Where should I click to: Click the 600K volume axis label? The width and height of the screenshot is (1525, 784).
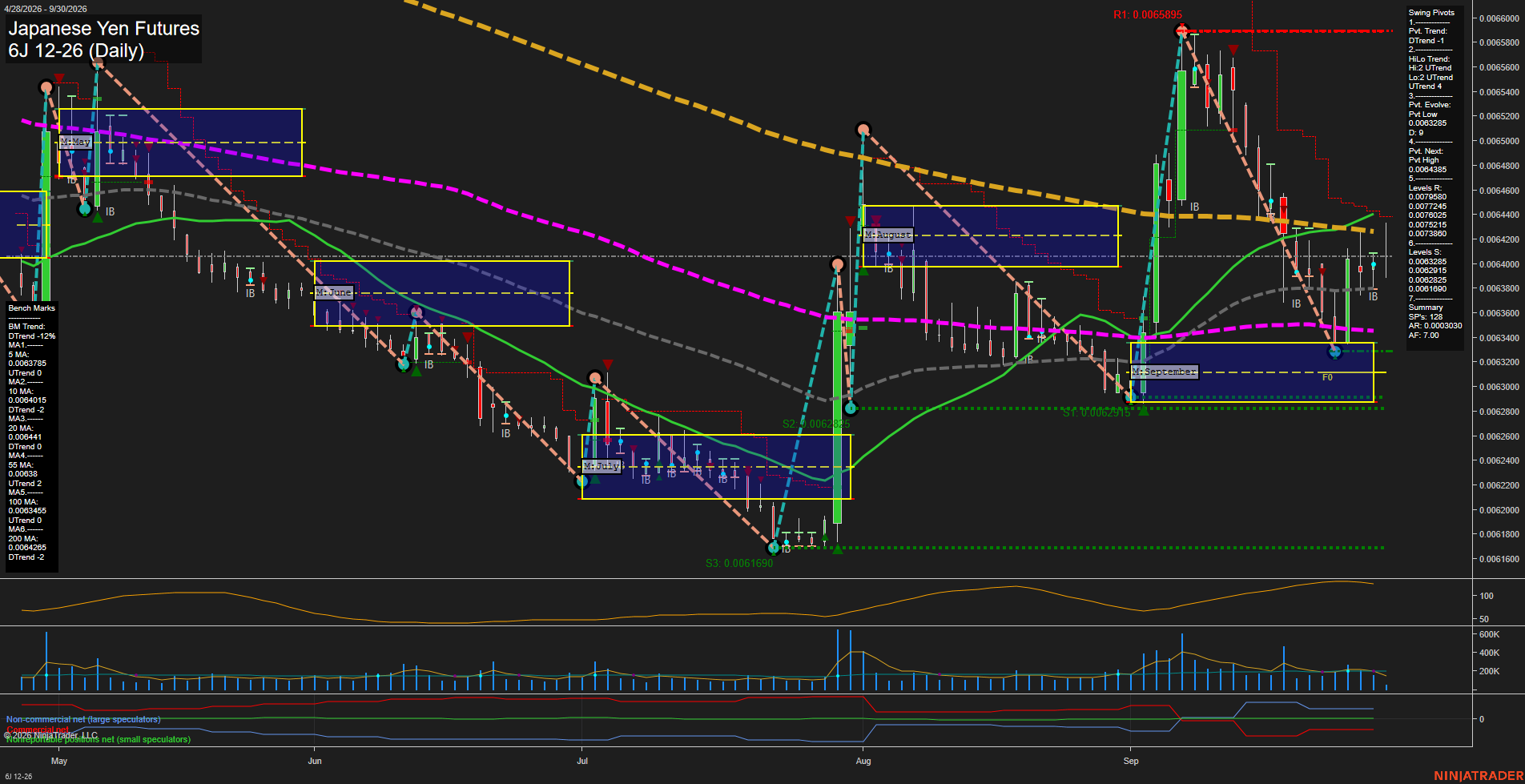[1489, 634]
